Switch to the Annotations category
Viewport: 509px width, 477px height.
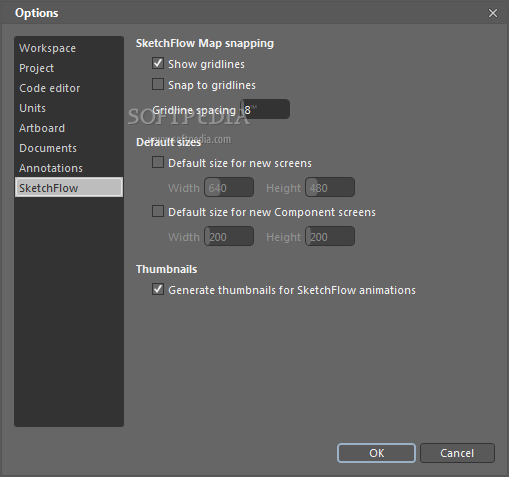tap(69, 168)
